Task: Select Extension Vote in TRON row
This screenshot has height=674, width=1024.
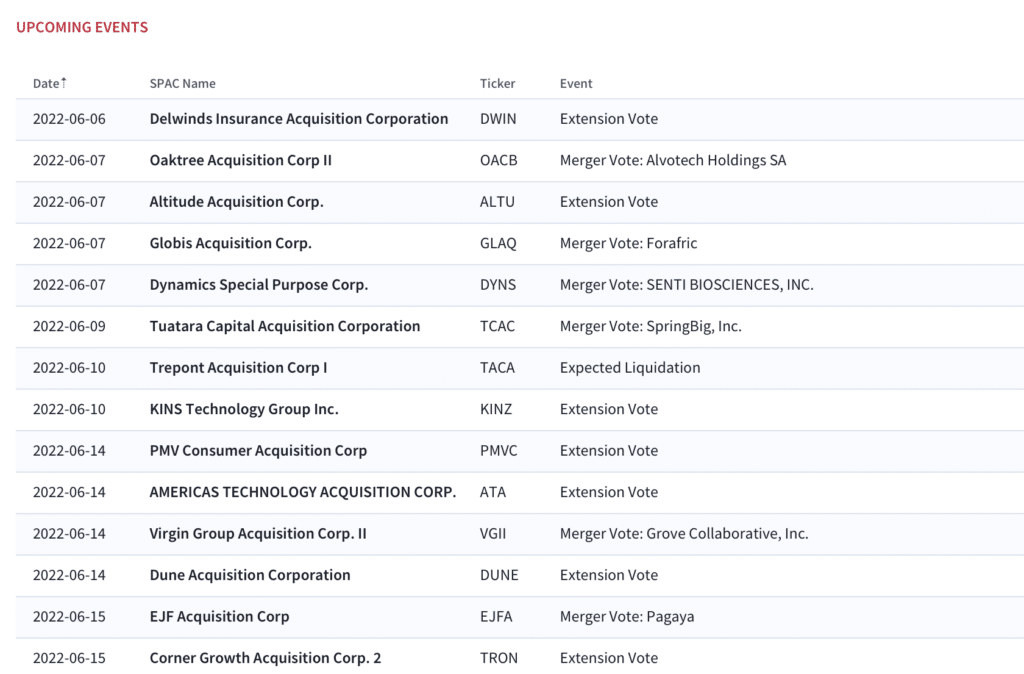Action: click(x=609, y=658)
